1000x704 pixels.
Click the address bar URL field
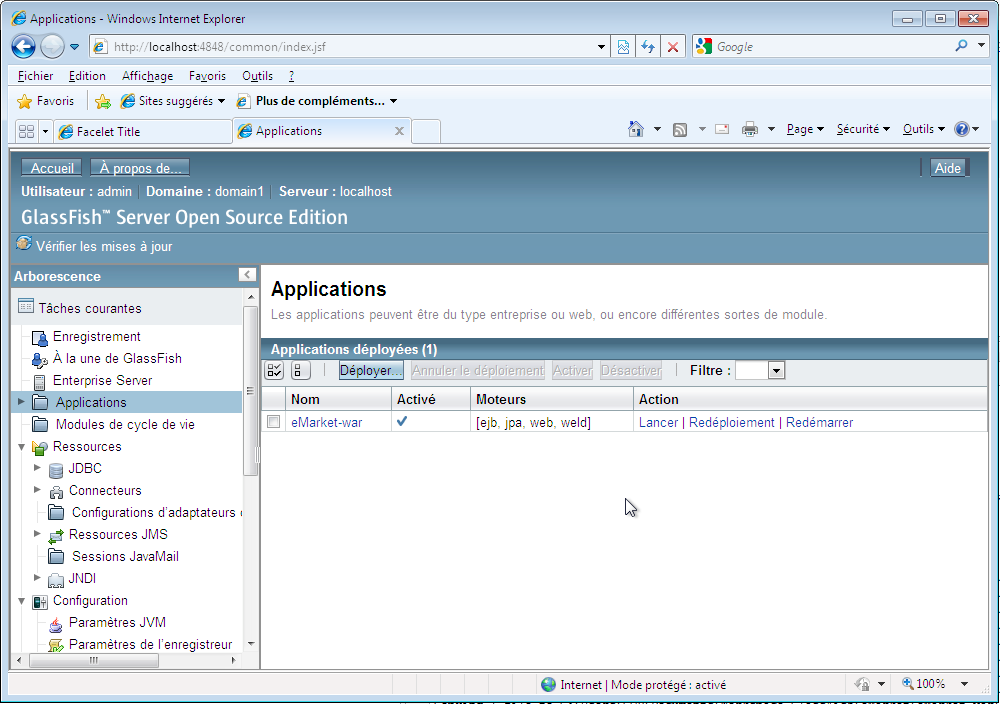pos(351,47)
